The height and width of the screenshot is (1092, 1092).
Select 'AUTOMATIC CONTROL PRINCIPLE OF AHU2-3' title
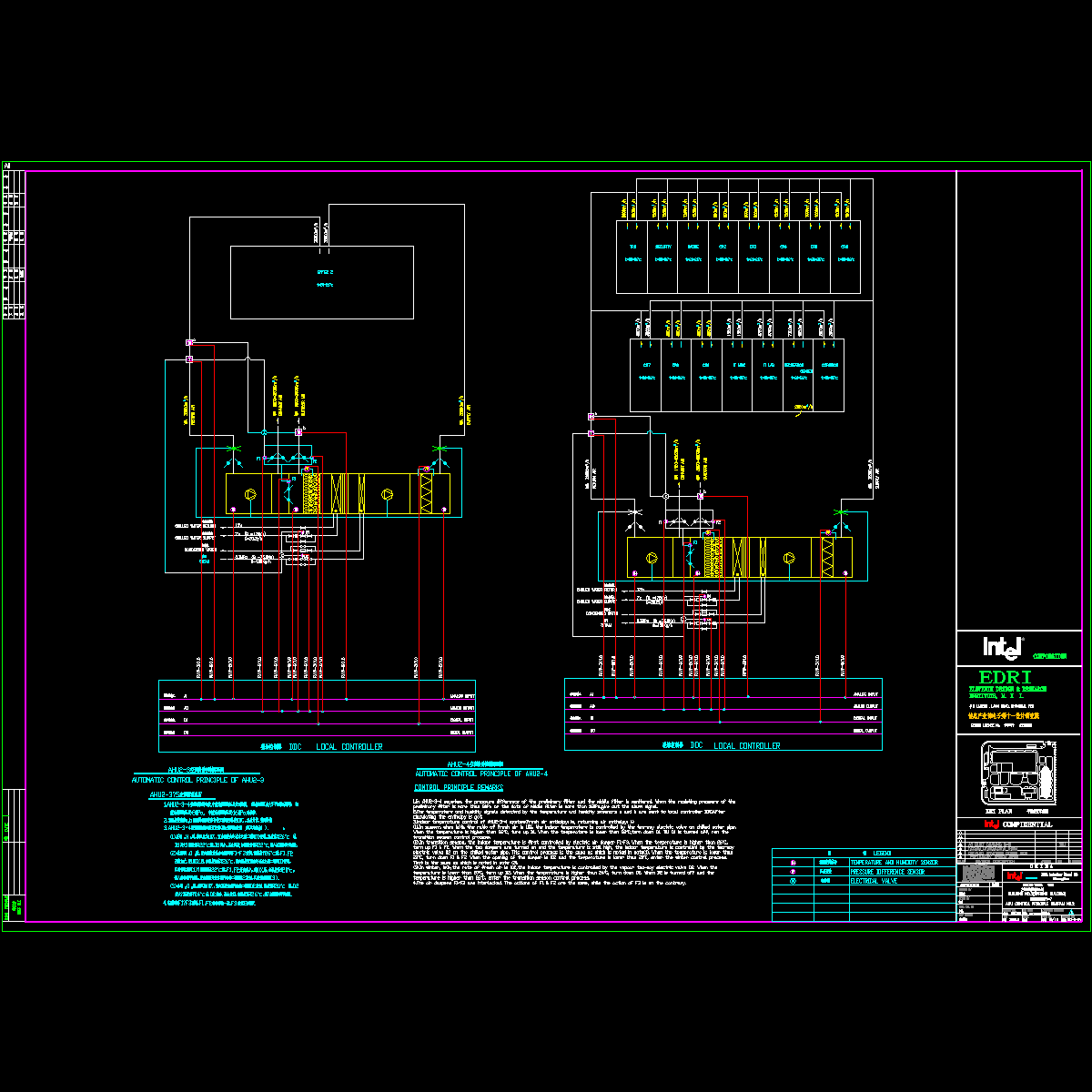198,780
